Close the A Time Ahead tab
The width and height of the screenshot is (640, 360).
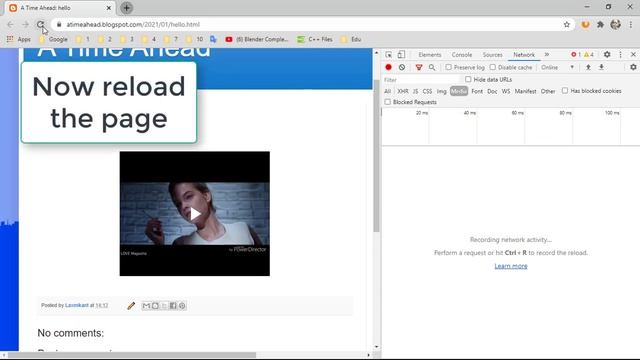109,8
